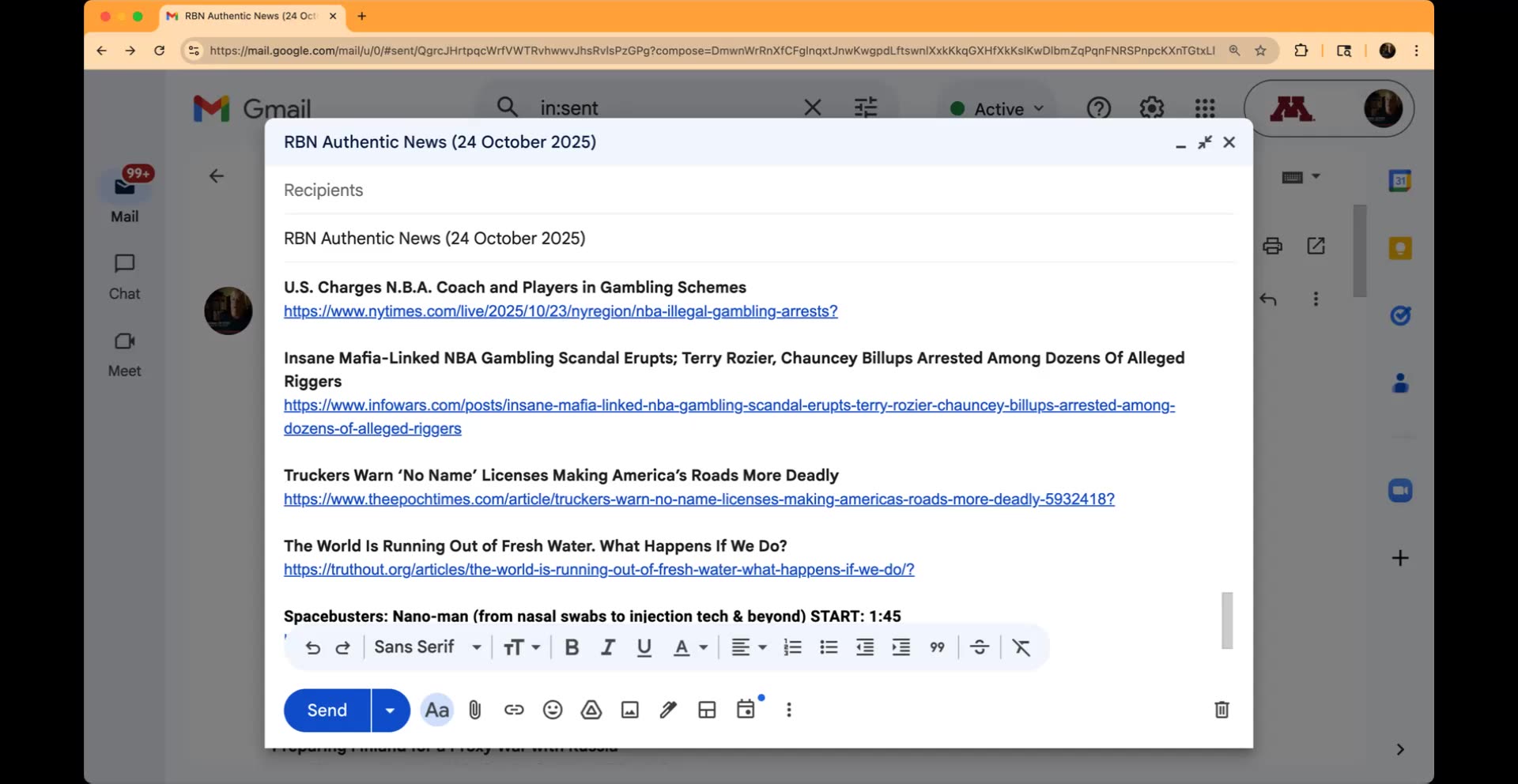The image size is (1518, 784).
Task: Open text color picker
Action: tap(689, 647)
